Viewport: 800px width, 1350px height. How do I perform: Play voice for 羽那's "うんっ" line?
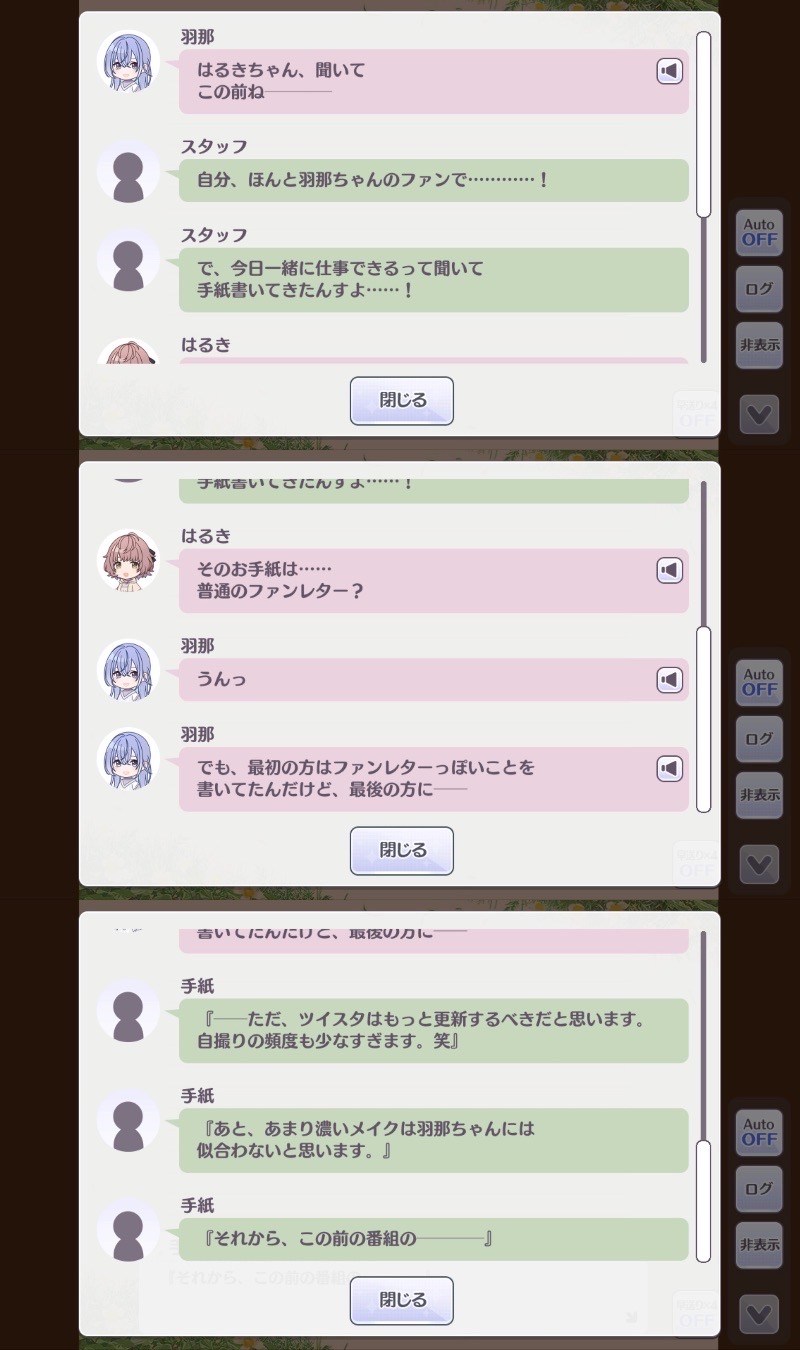coord(669,680)
